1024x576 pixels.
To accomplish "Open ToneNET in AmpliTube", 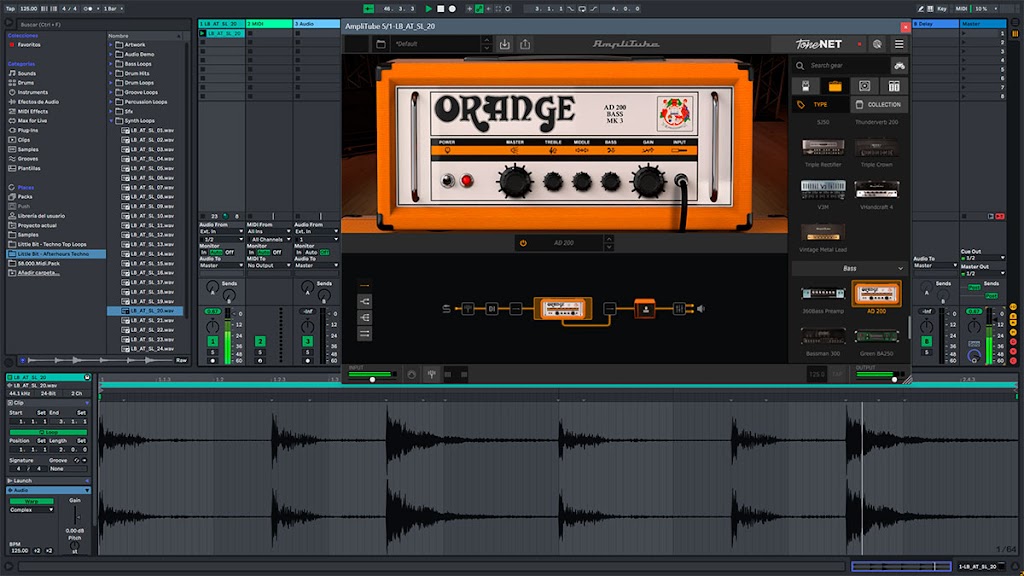I will (818, 44).
